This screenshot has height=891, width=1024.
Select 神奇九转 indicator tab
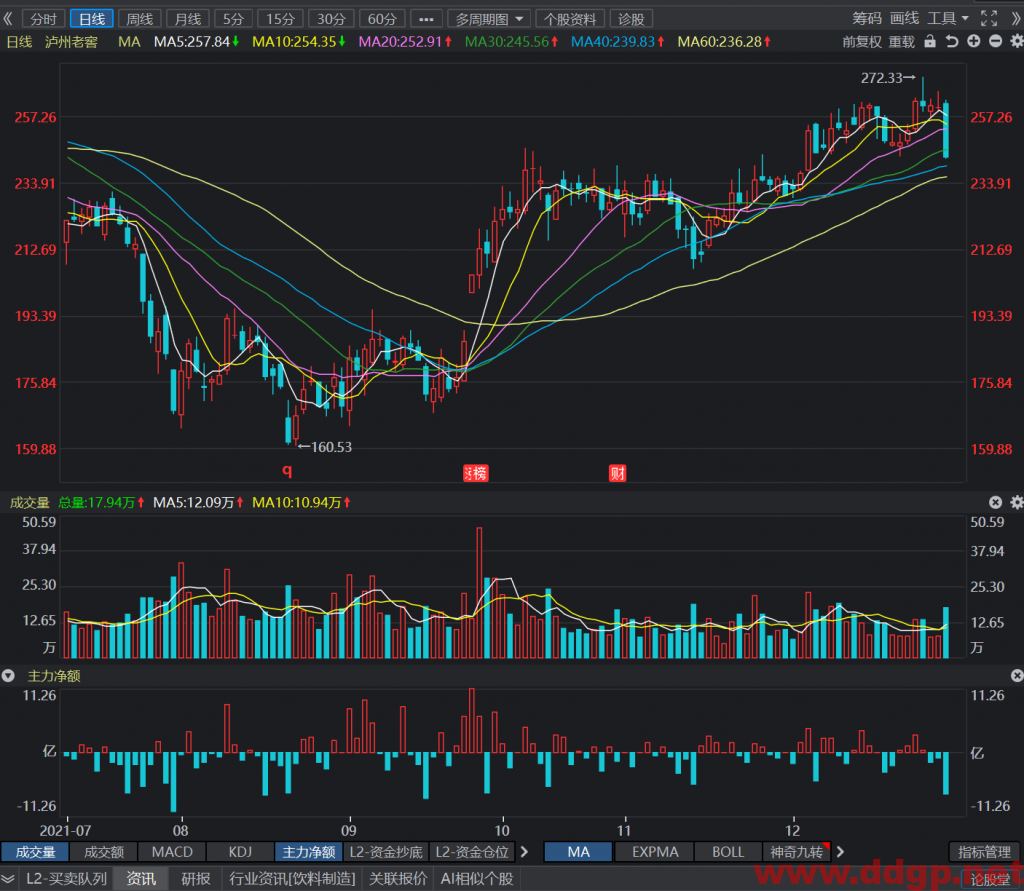pos(797,852)
